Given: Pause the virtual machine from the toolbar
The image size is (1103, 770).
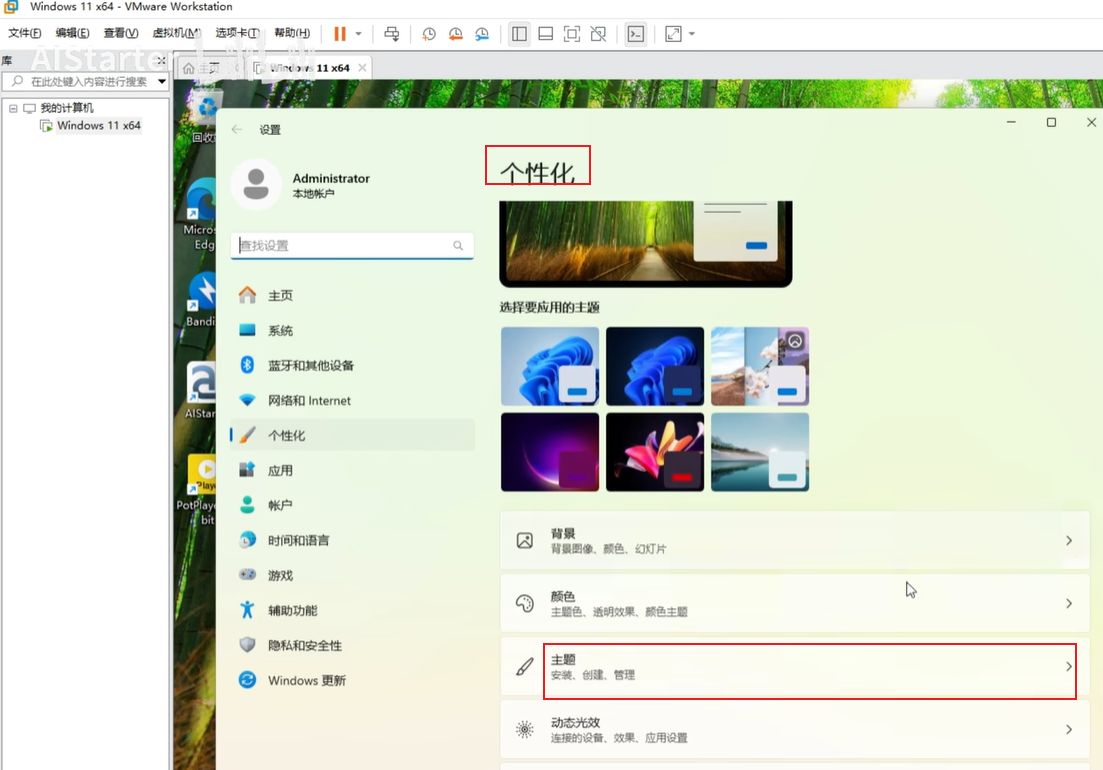Looking at the screenshot, I should point(340,34).
